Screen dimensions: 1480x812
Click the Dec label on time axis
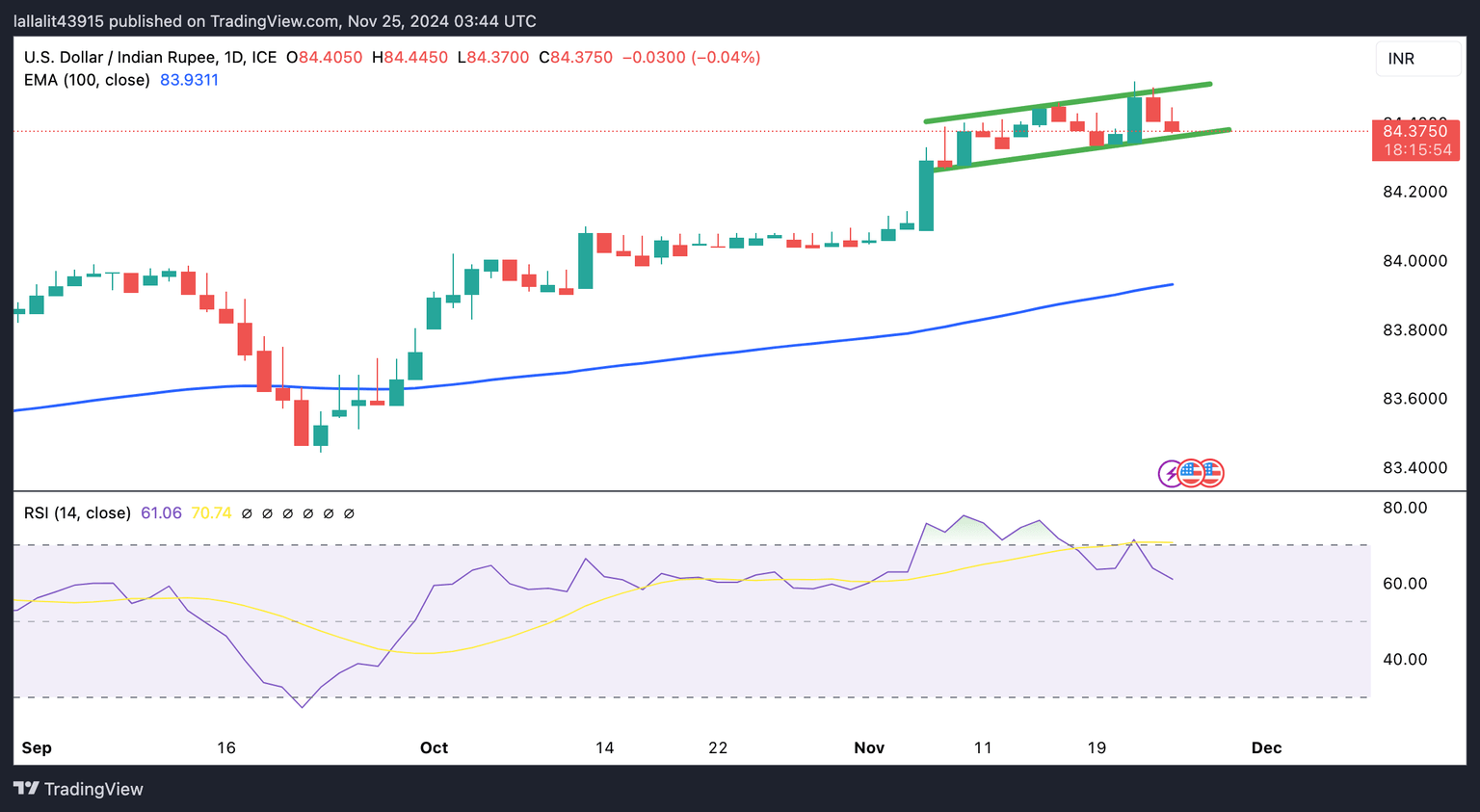[1266, 747]
